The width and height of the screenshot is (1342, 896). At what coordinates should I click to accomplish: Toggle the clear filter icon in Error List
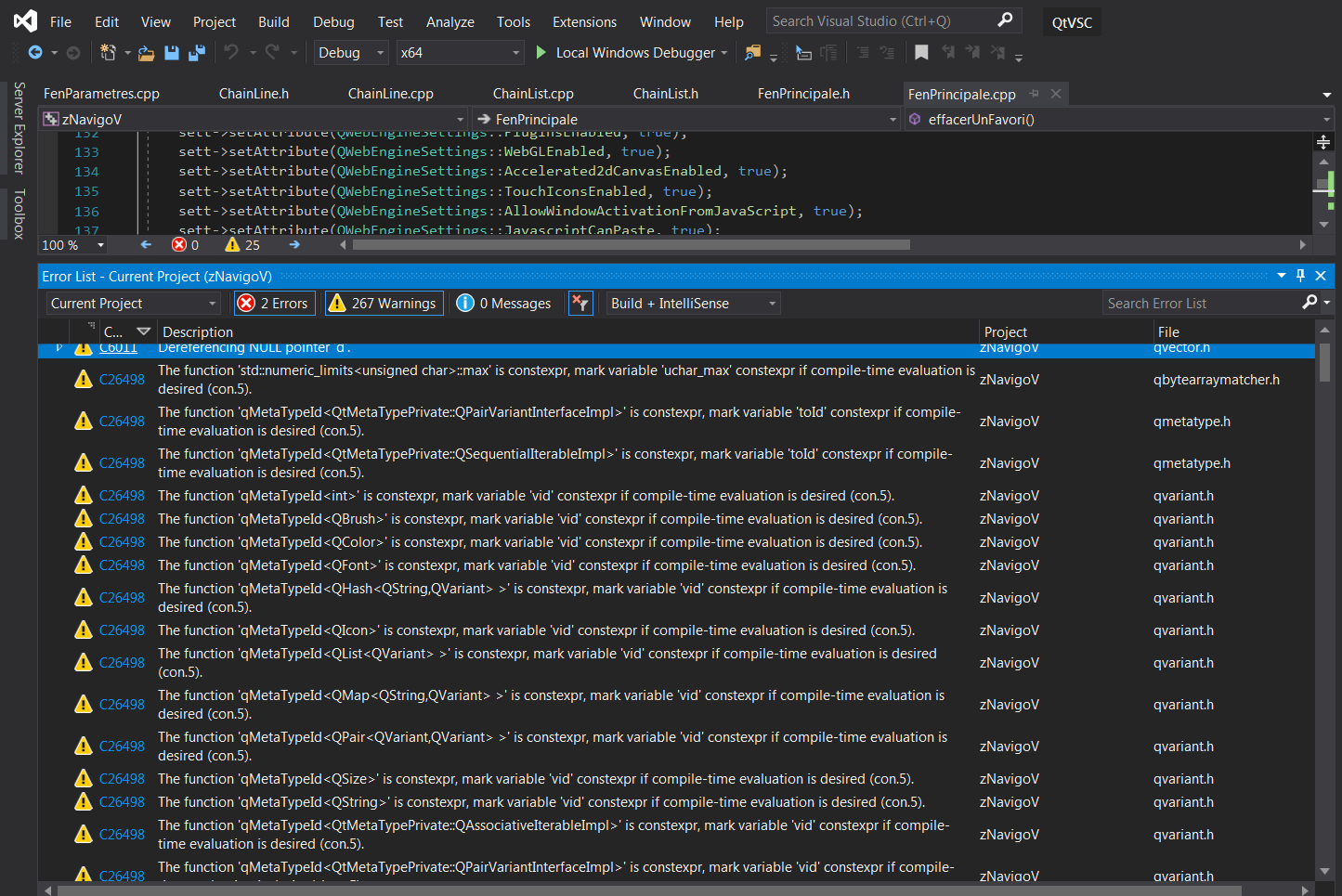point(580,304)
